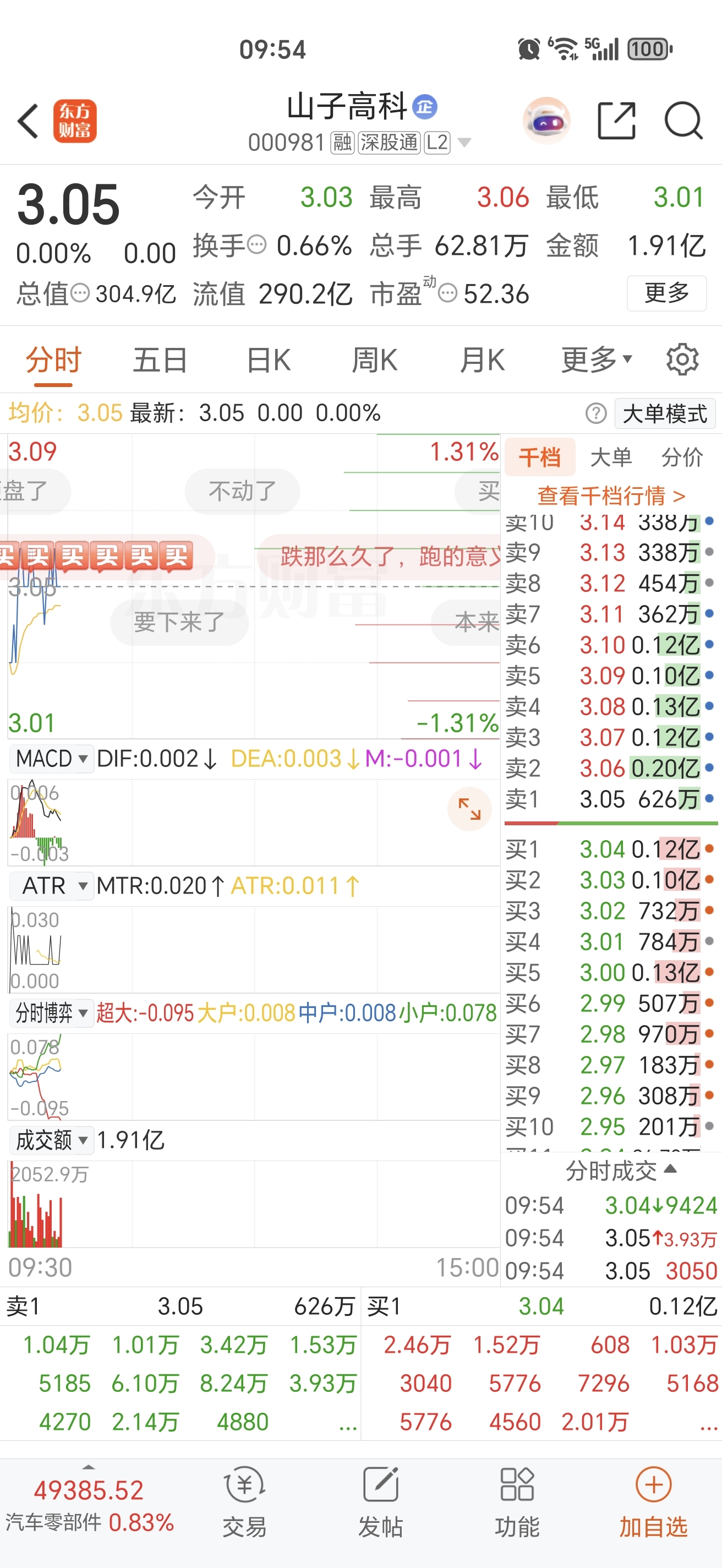722x1568 pixels.
Task: Tap 卖2 3.06 order row
Action: click(611, 768)
